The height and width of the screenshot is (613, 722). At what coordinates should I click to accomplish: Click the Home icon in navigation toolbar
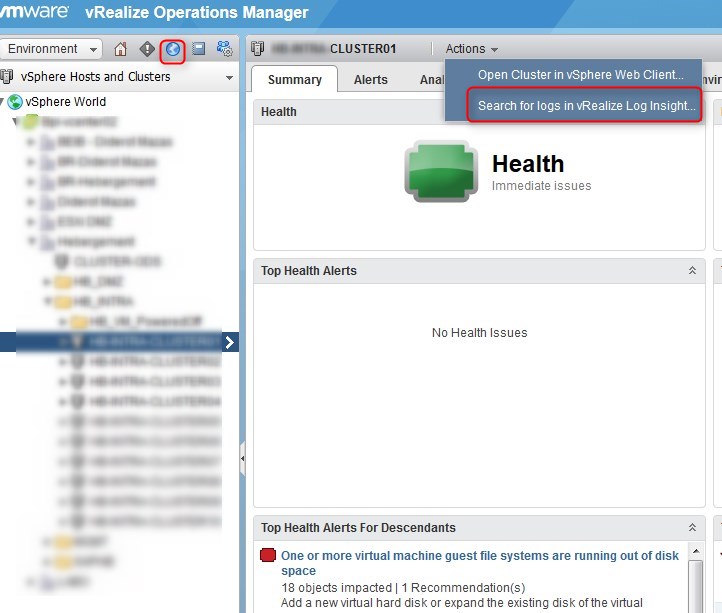coord(121,49)
